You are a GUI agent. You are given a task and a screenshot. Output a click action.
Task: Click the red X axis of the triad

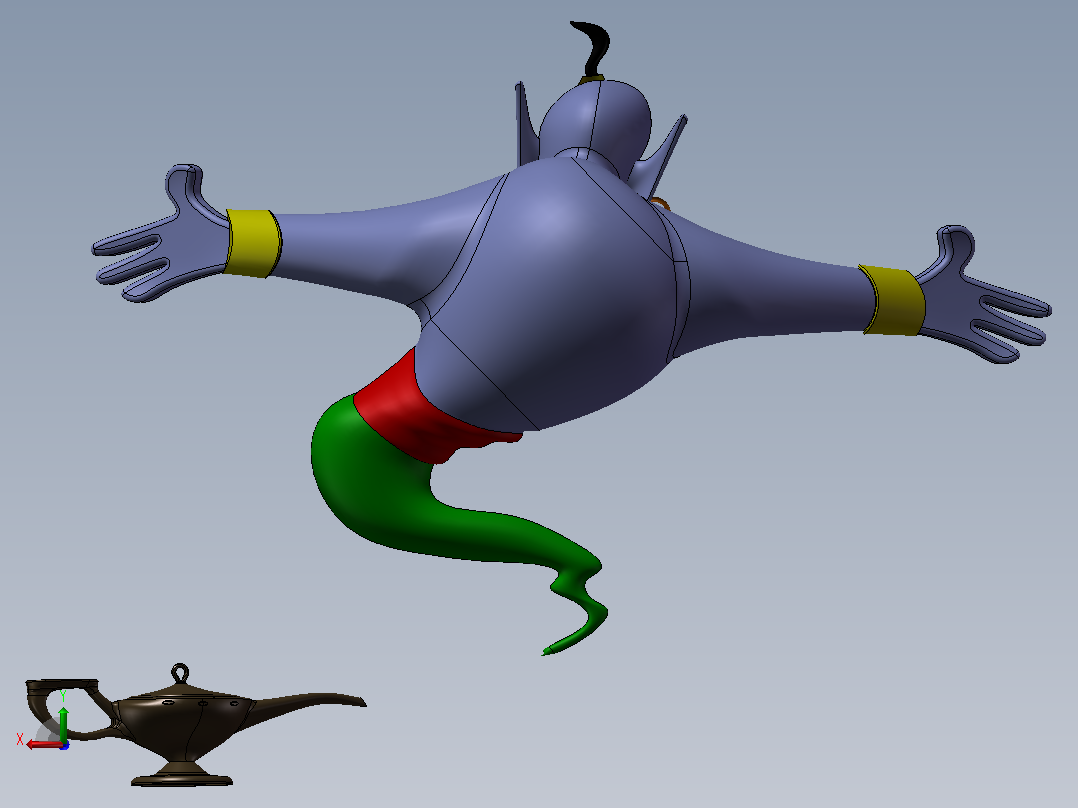tap(44, 745)
